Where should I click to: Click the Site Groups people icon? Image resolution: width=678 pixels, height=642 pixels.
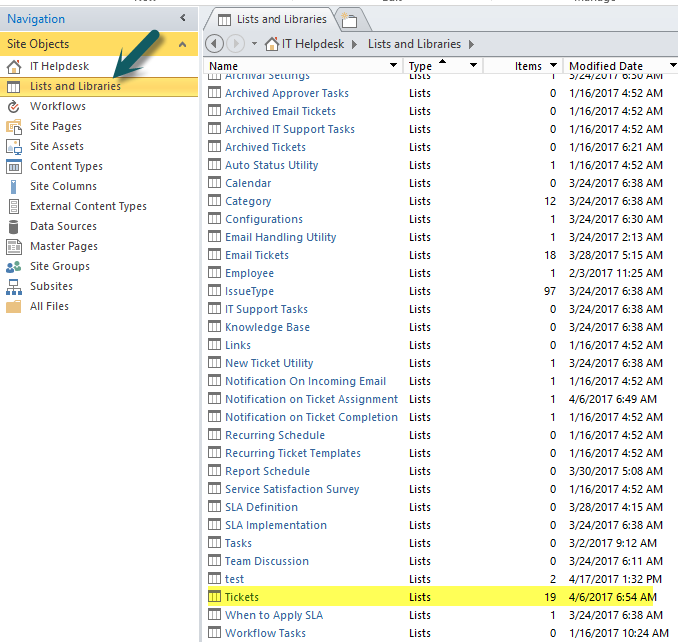(14, 267)
